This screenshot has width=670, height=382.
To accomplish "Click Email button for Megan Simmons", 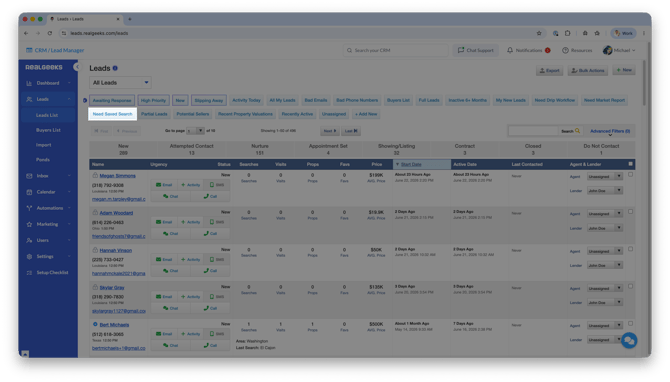I will (164, 185).
